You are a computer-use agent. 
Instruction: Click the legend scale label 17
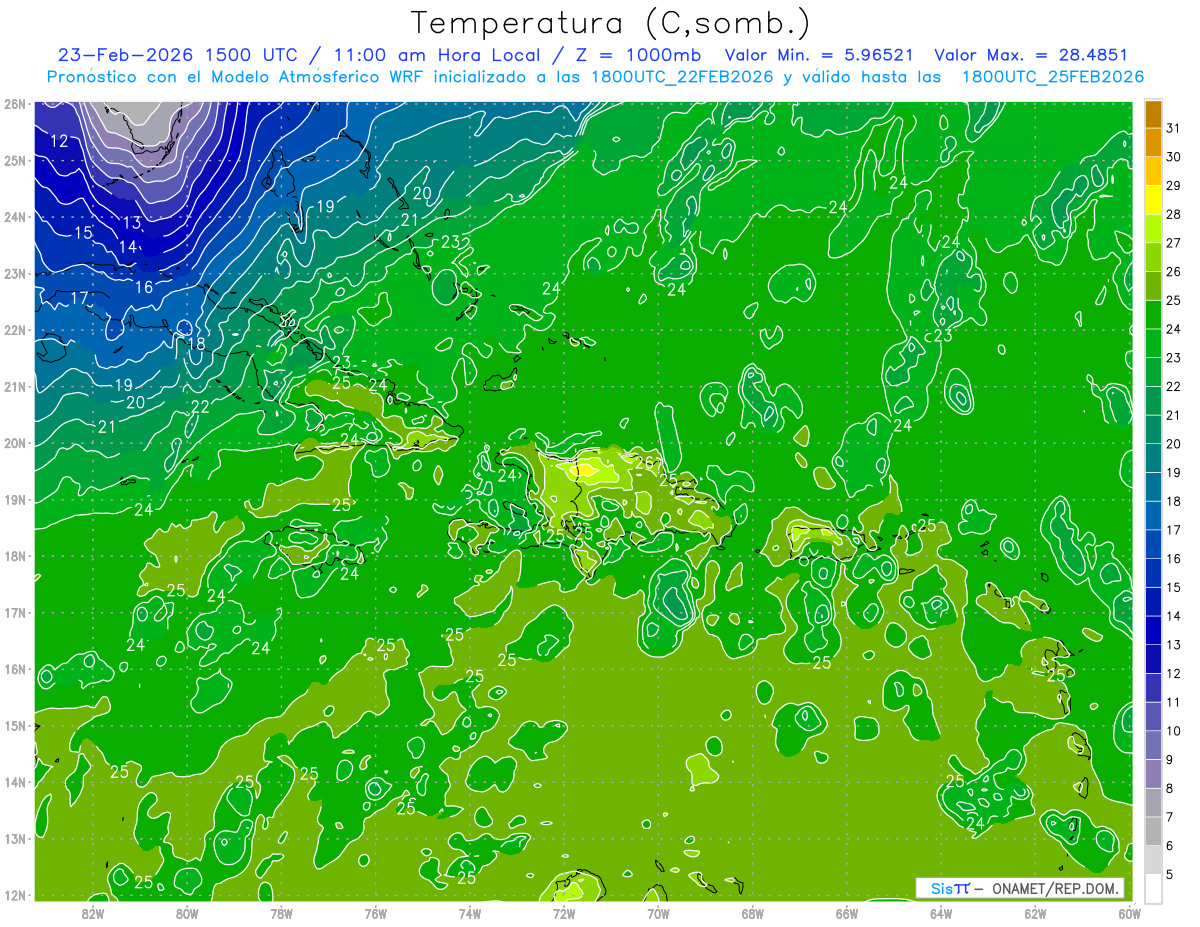click(1173, 530)
